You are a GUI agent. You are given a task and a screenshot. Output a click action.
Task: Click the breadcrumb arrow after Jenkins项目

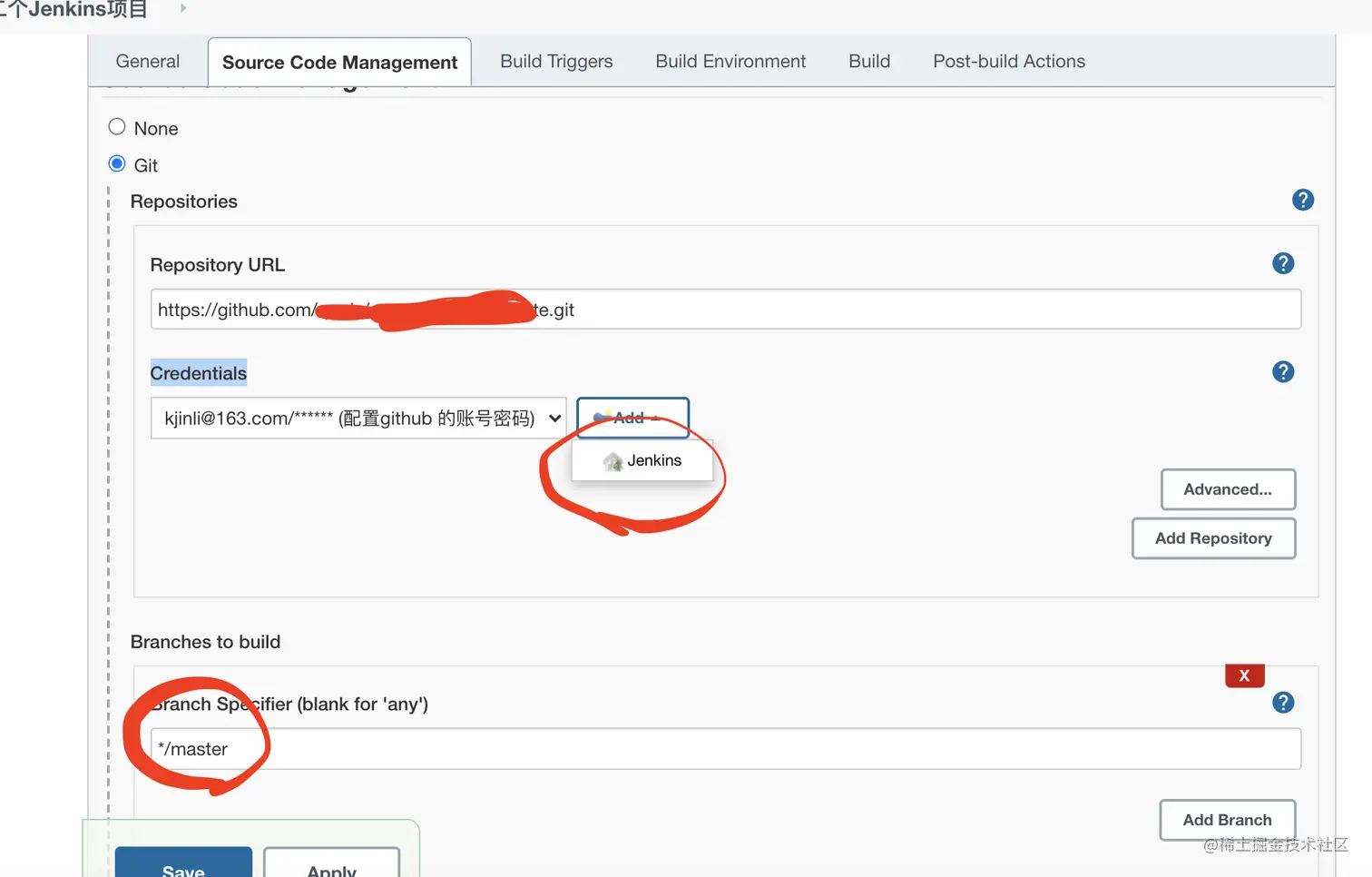183,8
